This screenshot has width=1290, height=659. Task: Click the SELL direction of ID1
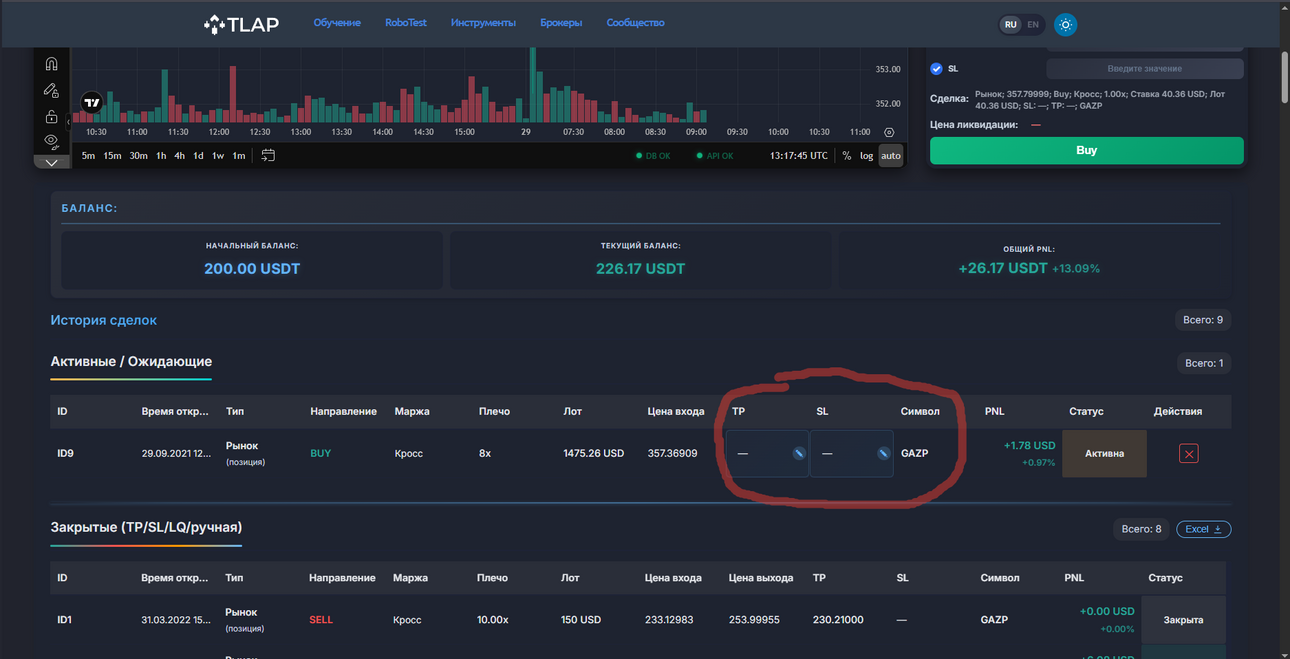[321, 620]
